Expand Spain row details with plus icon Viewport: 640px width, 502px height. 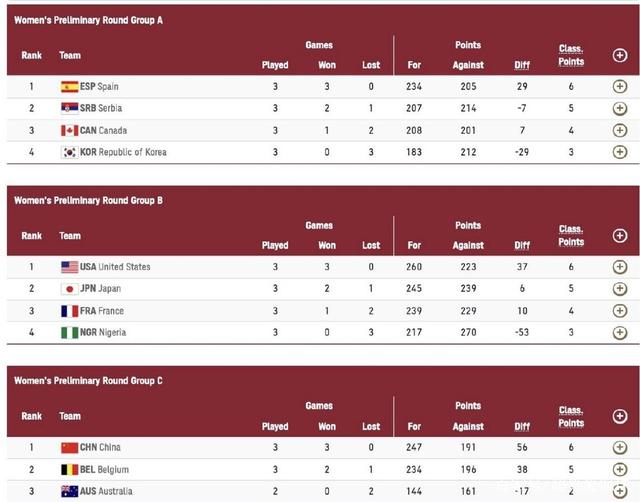619,87
